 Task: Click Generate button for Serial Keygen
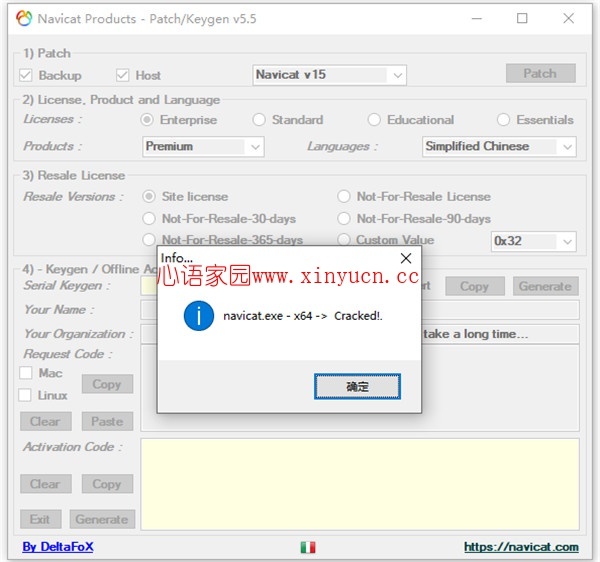coord(546,286)
